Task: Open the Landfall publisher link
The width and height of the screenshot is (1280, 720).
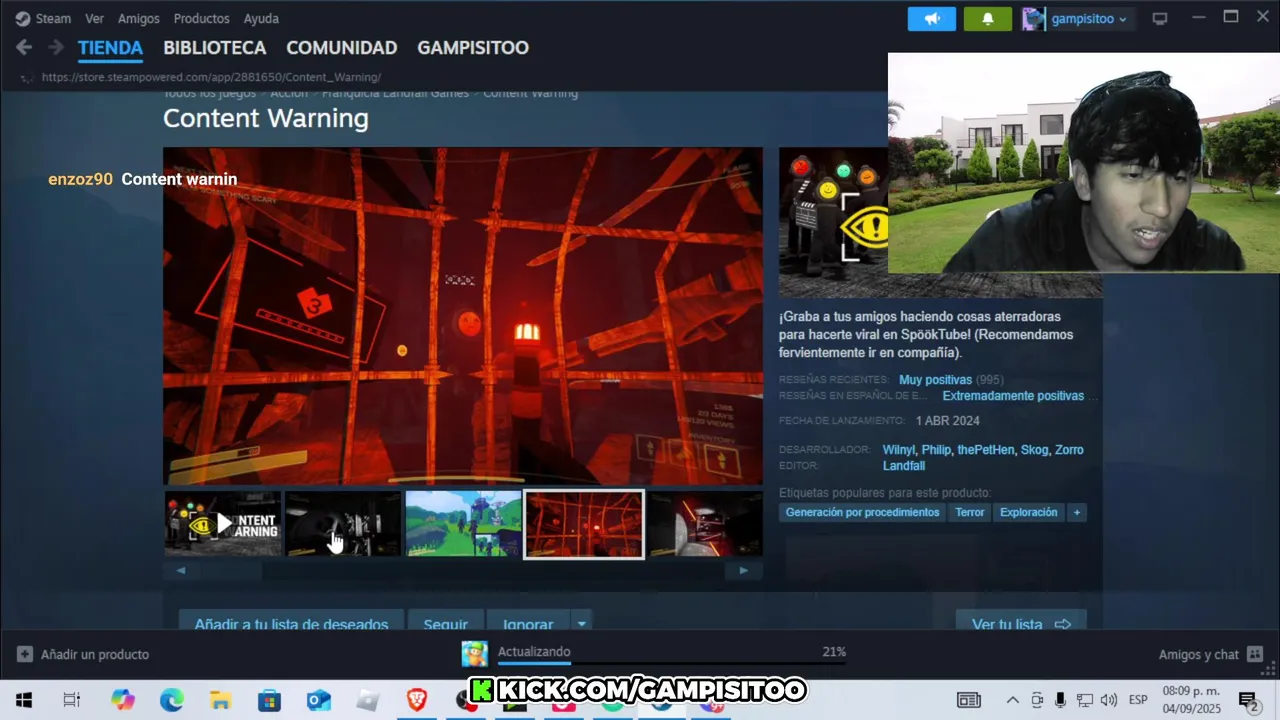Action: click(x=904, y=466)
